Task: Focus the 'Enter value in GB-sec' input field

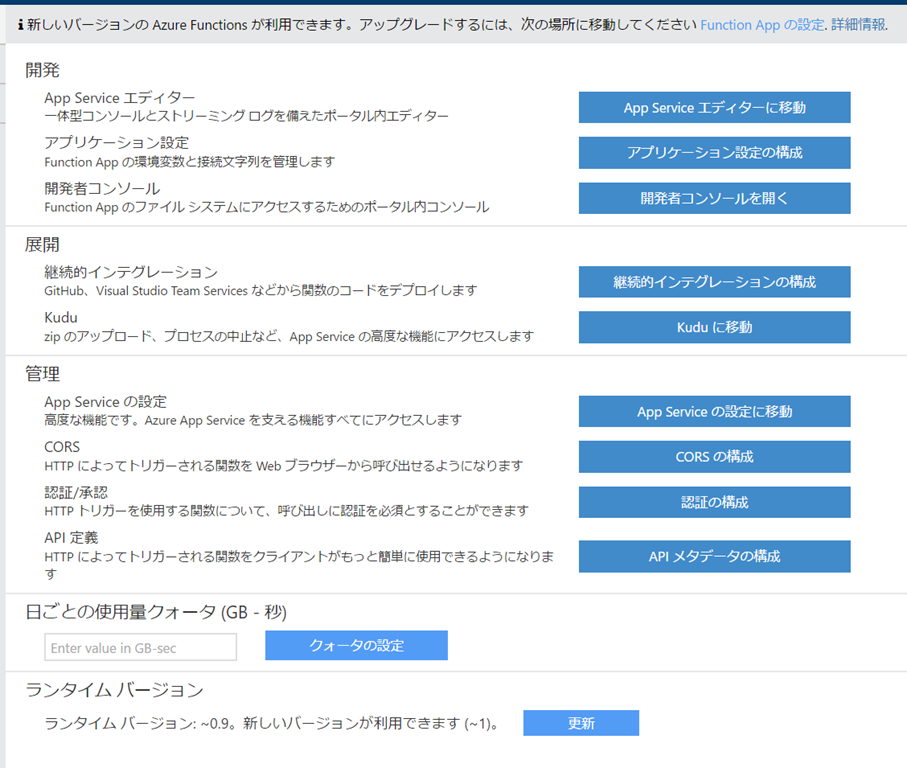Action: click(141, 648)
